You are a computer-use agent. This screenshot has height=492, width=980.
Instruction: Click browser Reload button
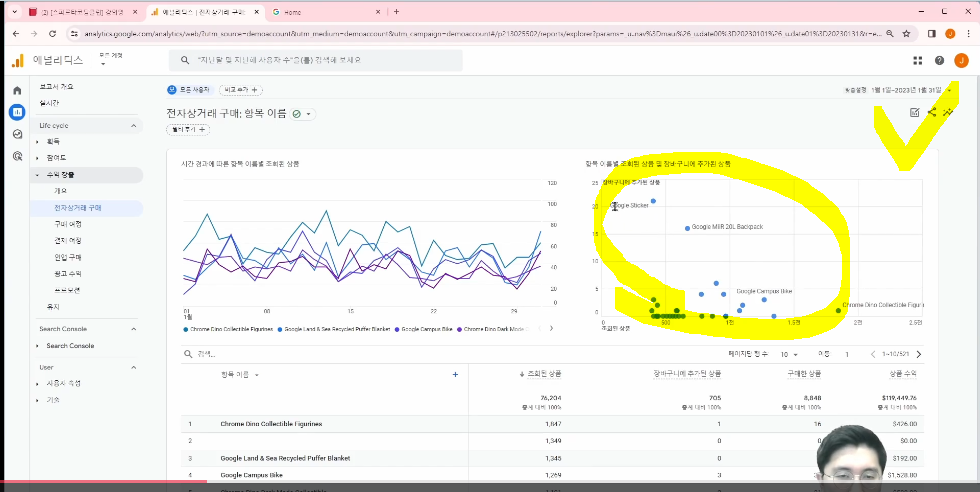[x=52, y=34]
